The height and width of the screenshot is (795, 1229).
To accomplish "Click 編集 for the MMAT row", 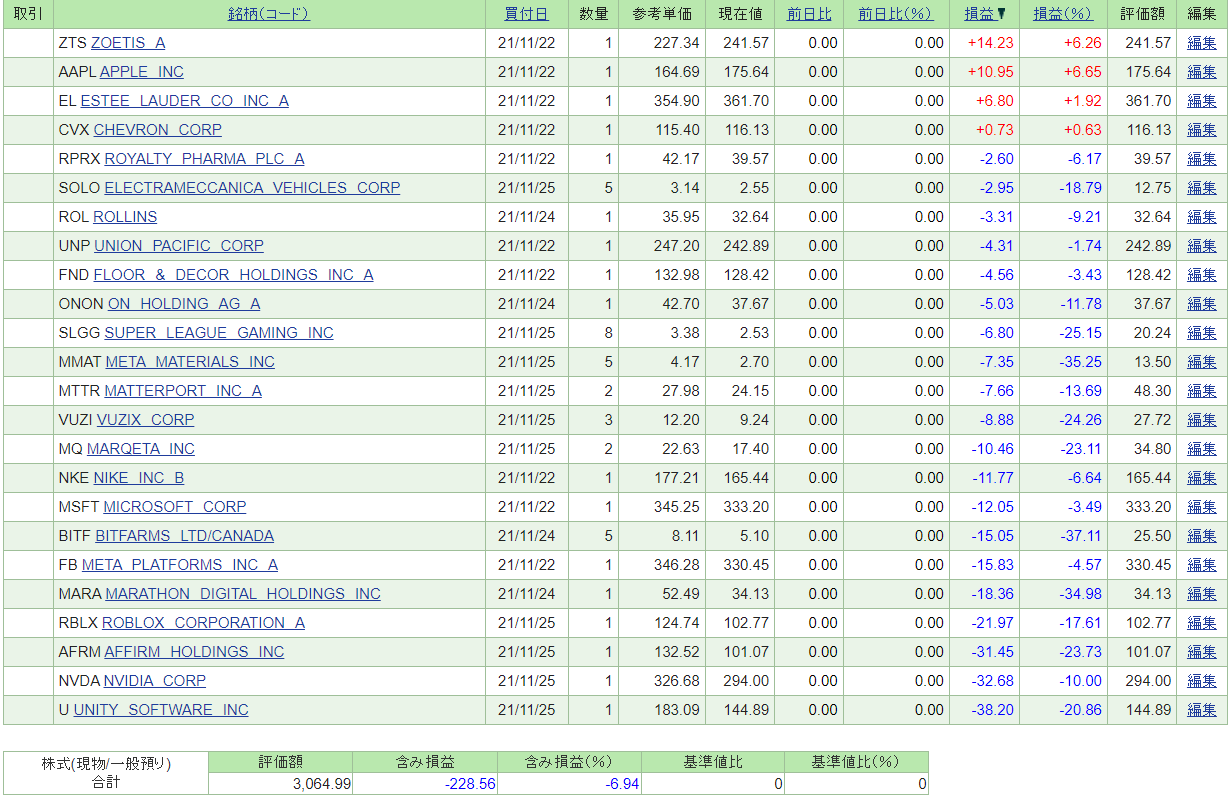I will click(x=1202, y=362).
